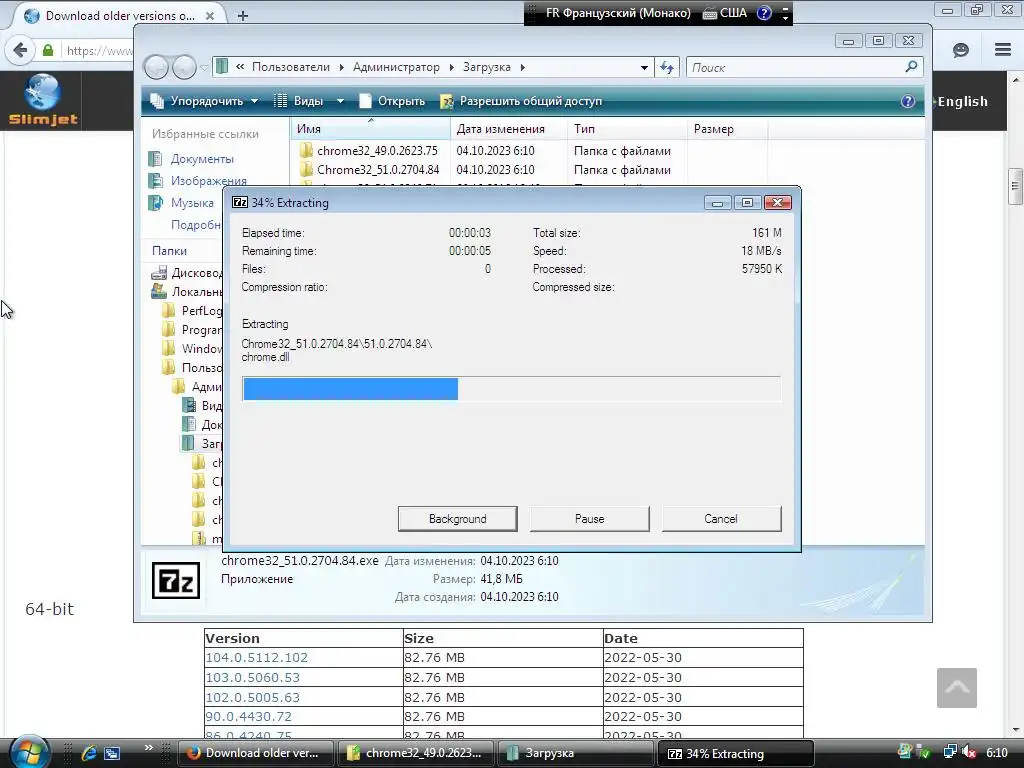Image resolution: width=1024 pixels, height=768 pixels.
Task: Click the browser back arrow button
Action: pyautogui.click(x=20, y=50)
